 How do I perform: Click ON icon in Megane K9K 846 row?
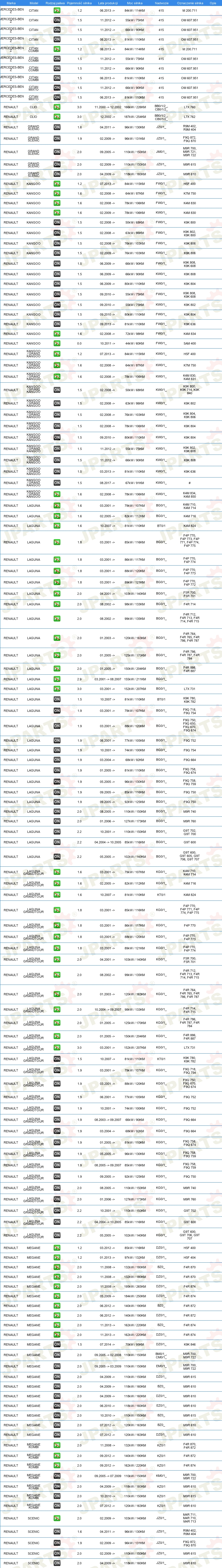pyautogui.click(x=56, y=1345)
